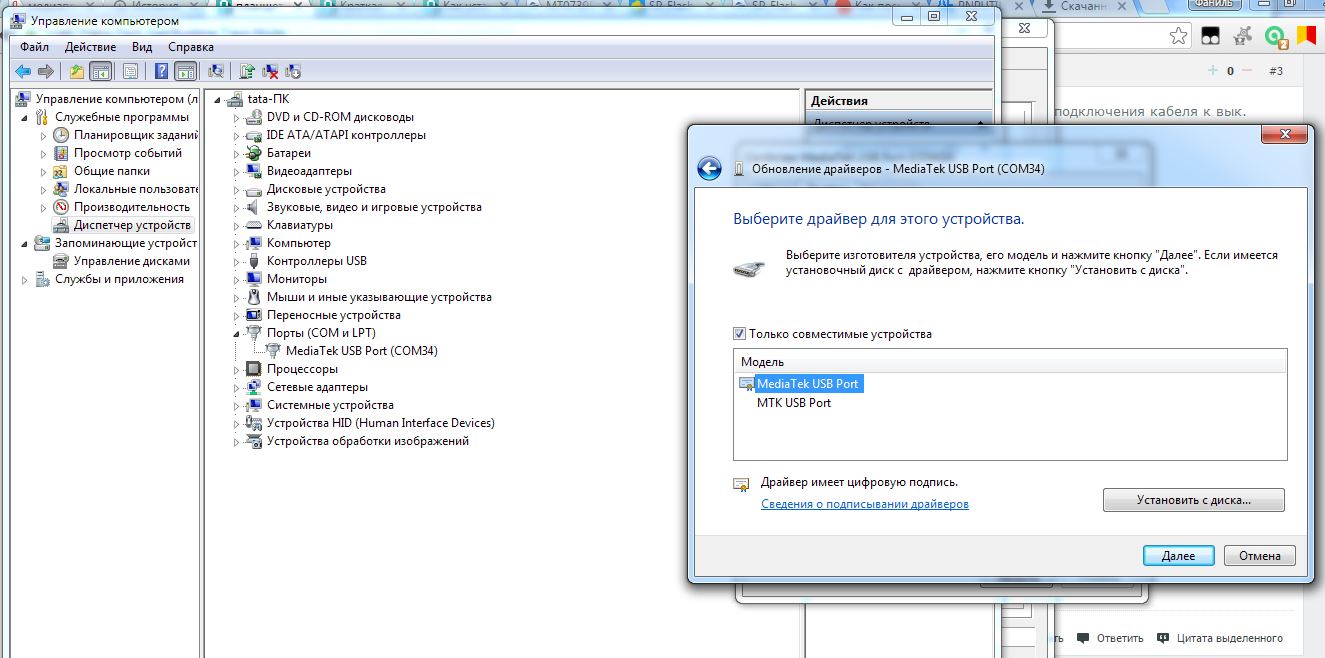This screenshot has height=658, width=1325.
Task: Expand 'Службы и приложения' in left tree
Action: pyautogui.click(x=25, y=280)
